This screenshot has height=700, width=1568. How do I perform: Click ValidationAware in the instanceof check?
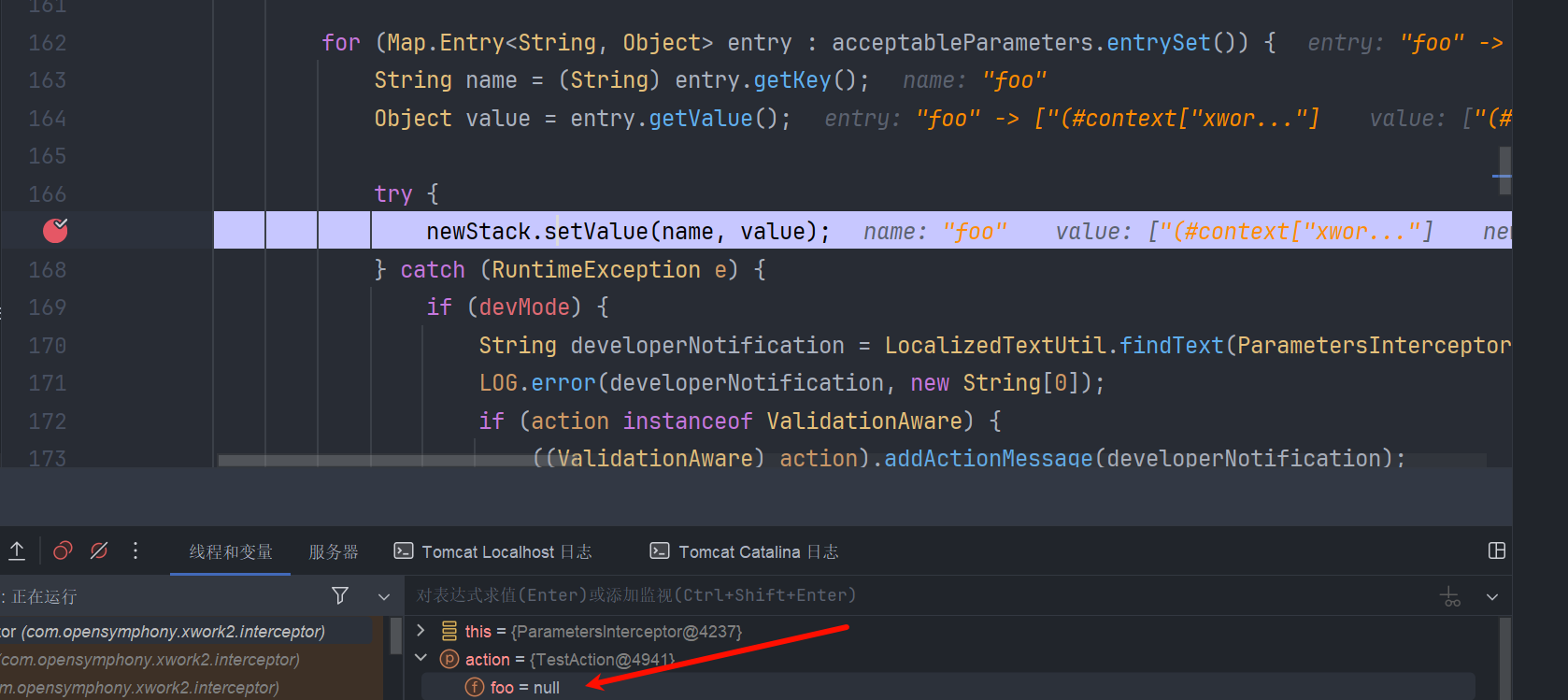point(864,421)
